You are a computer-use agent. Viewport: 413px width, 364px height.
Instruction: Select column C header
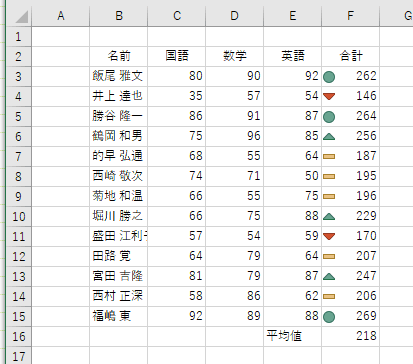pyautogui.click(x=177, y=16)
